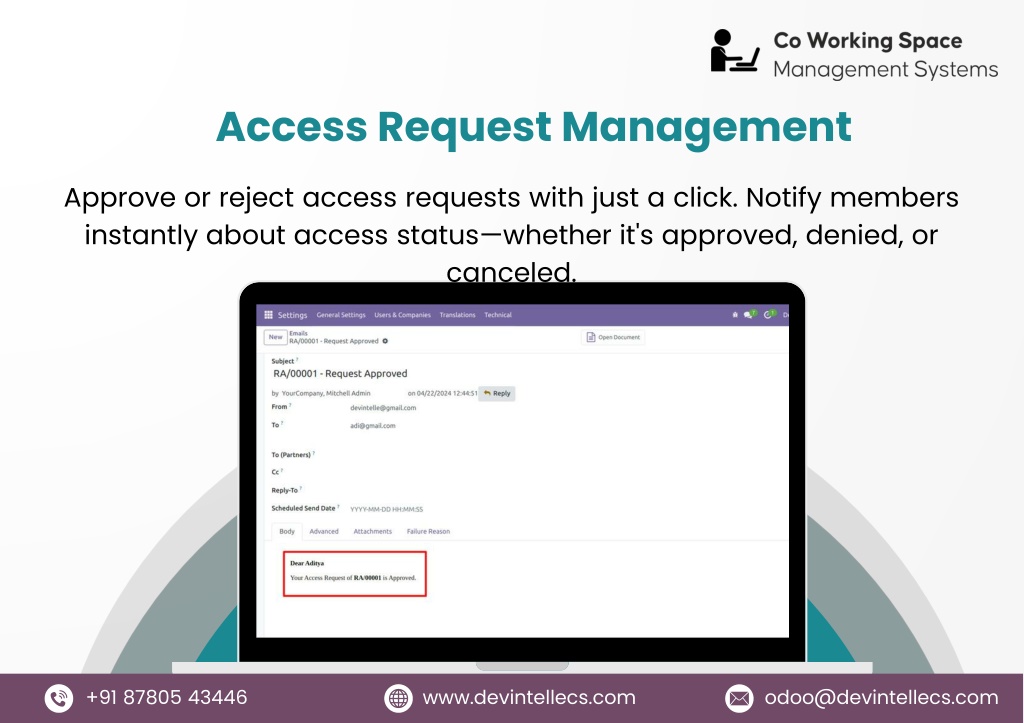The width and height of the screenshot is (1024, 723).
Task: Open the activities clock icon in navbar
Action: 769,314
